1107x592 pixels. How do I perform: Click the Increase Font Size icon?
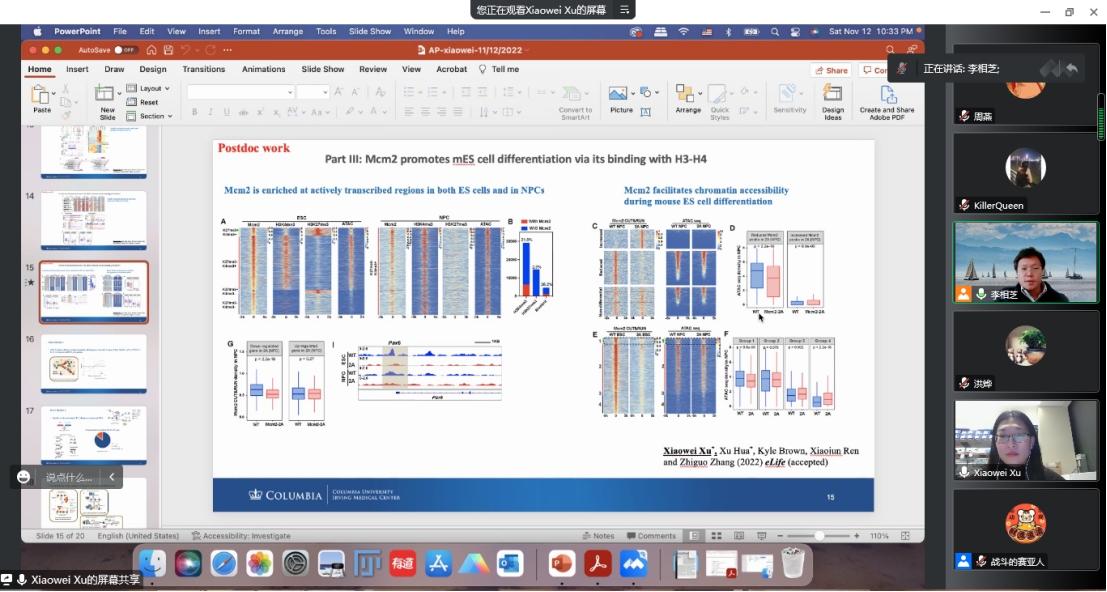click(x=339, y=92)
